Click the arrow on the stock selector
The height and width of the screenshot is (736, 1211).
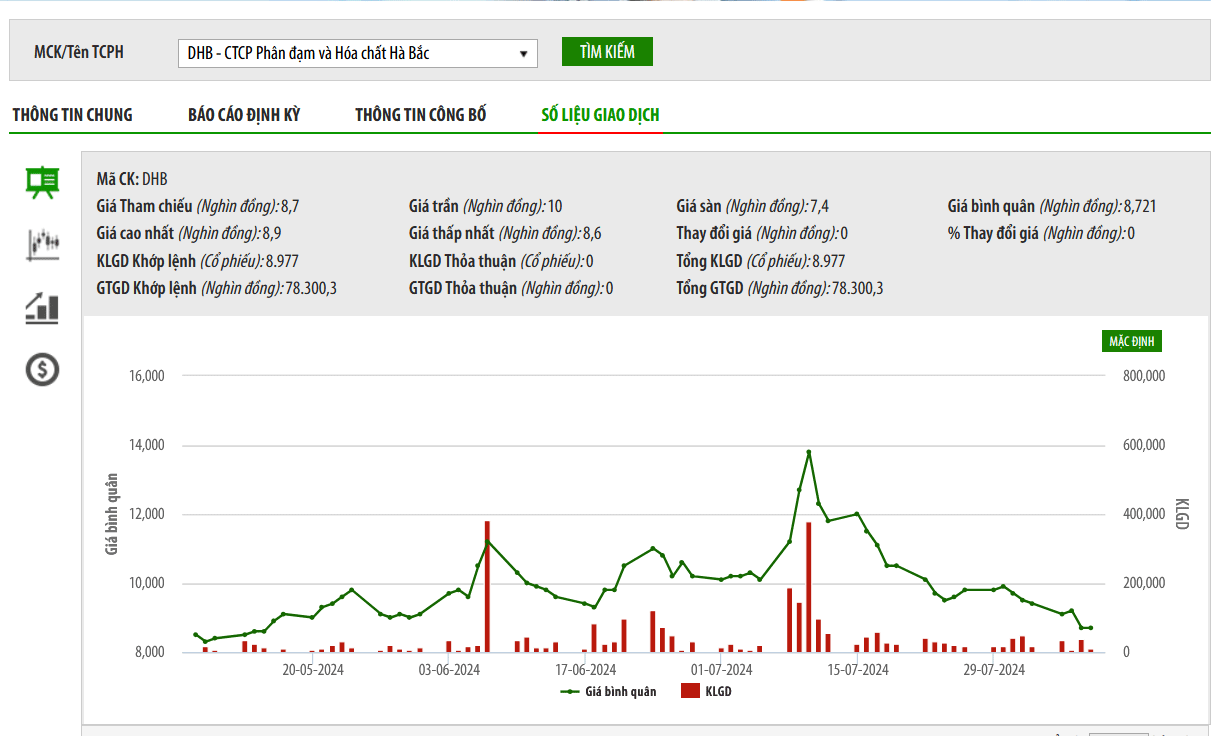click(x=523, y=54)
